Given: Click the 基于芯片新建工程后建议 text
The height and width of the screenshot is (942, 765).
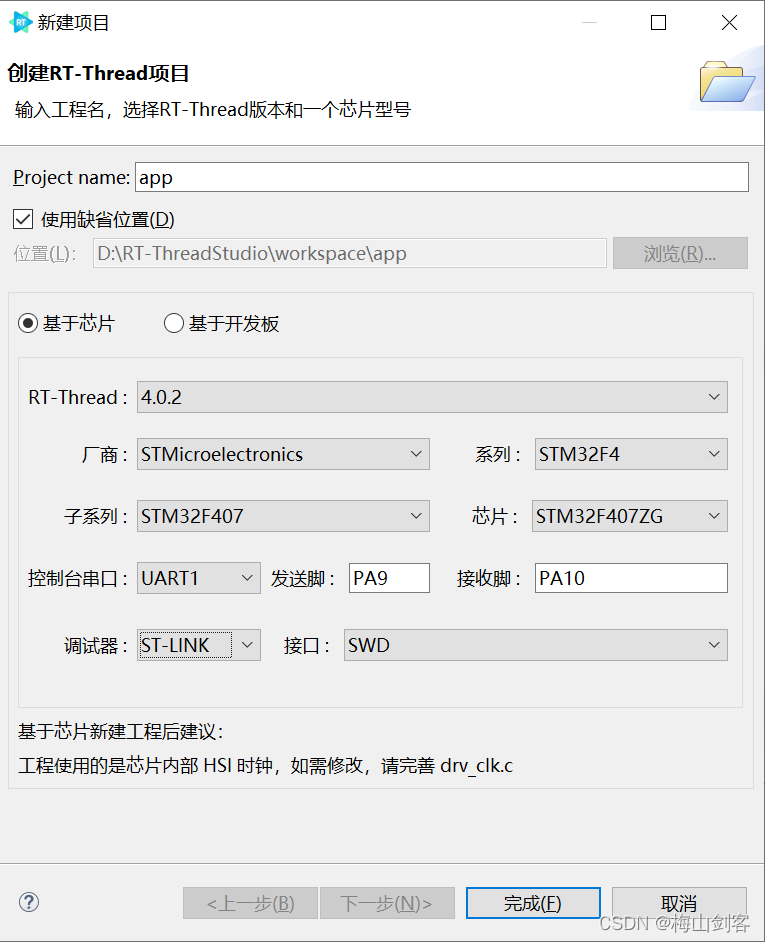Looking at the screenshot, I should point(121,732).
